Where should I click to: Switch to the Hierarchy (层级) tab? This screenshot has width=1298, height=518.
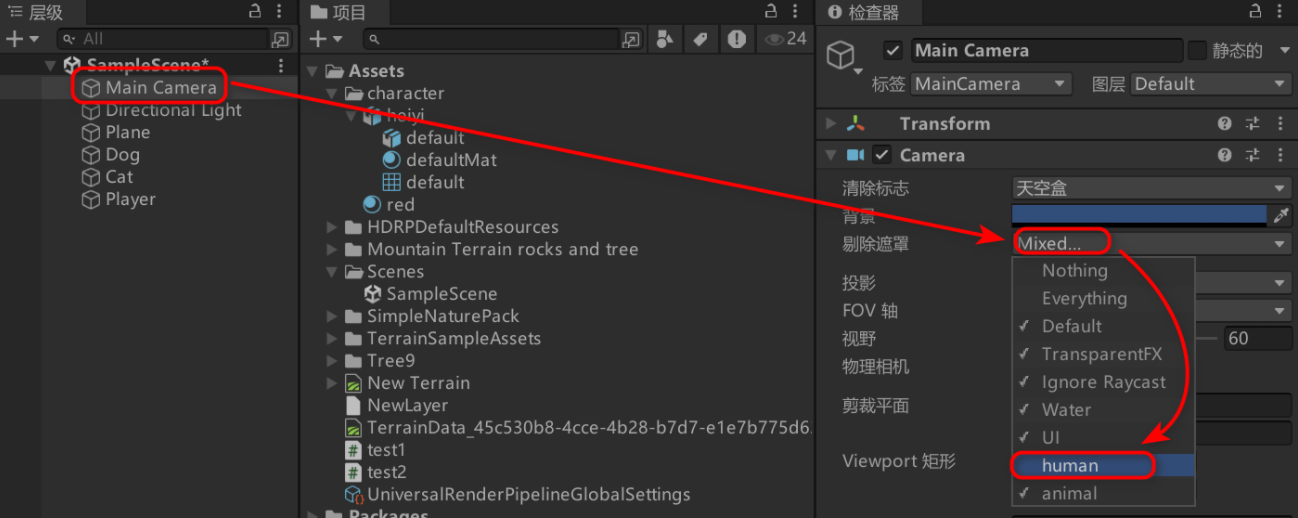pyautogui.click(x=36, y=12)
